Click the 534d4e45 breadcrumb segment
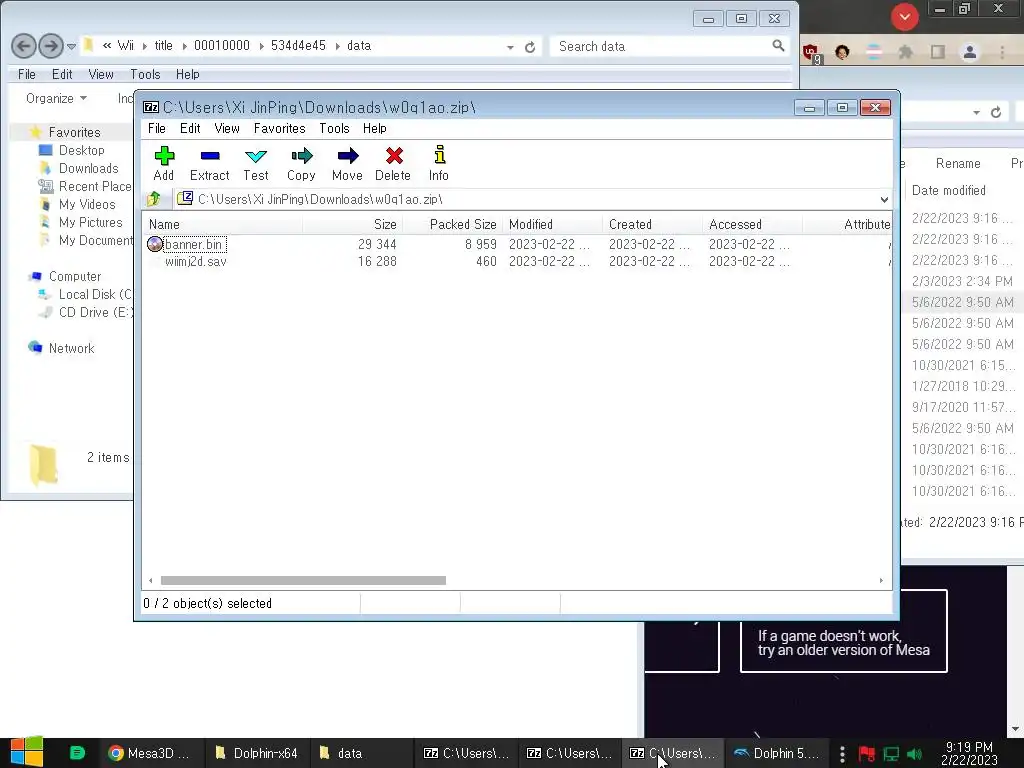The width and height of the screenshot is (1024, 768). tap(298, 46)
